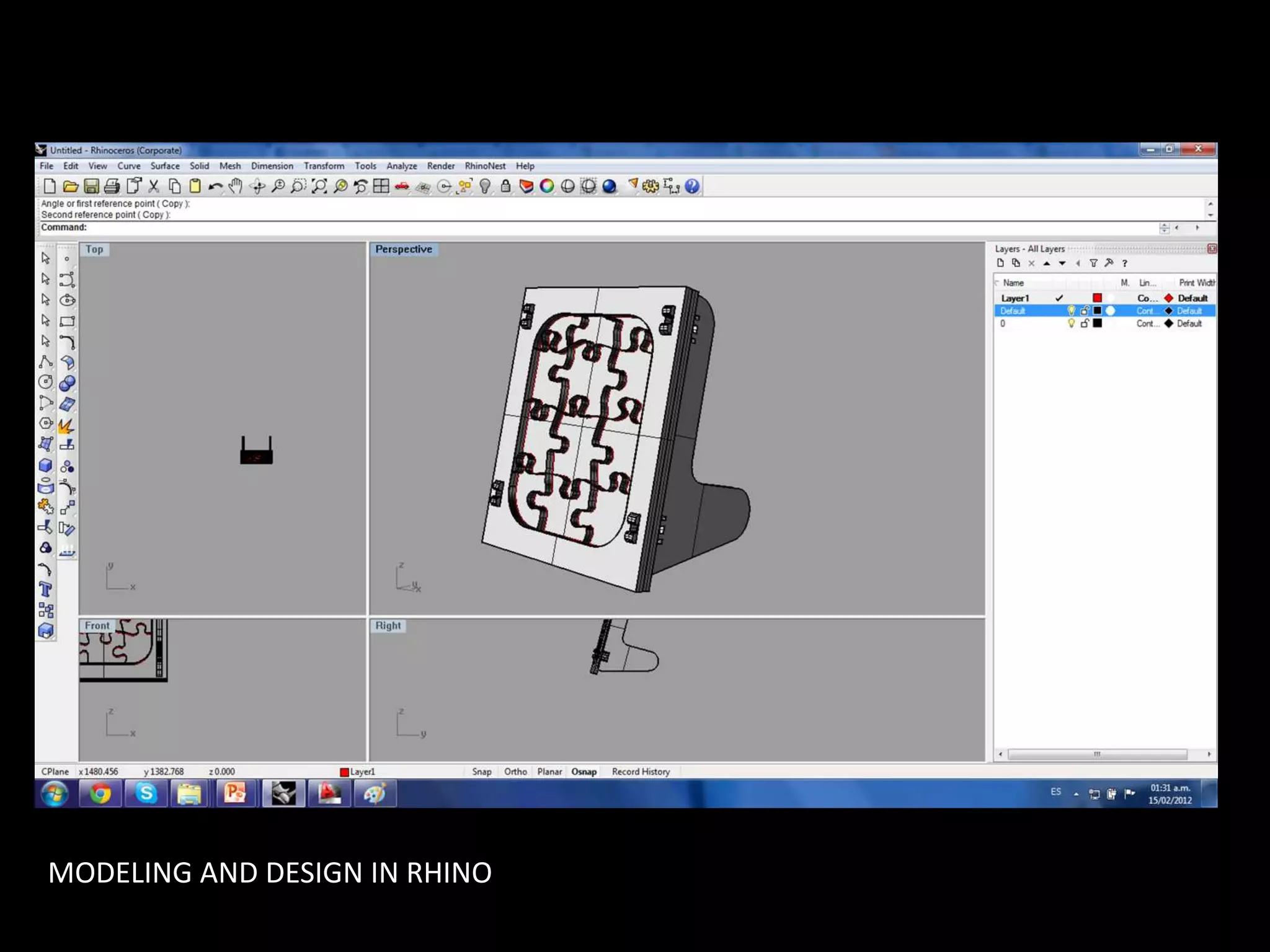Open the File menu

tap(47, 166)
